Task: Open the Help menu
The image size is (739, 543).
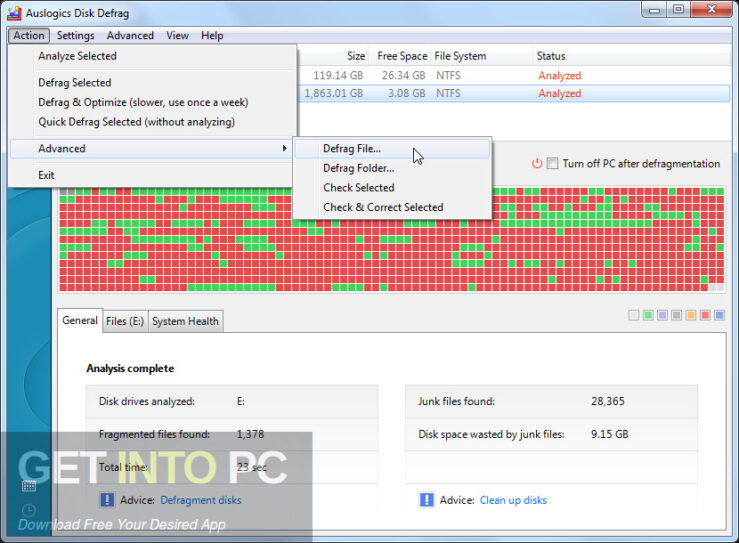Action: [212, 35]
